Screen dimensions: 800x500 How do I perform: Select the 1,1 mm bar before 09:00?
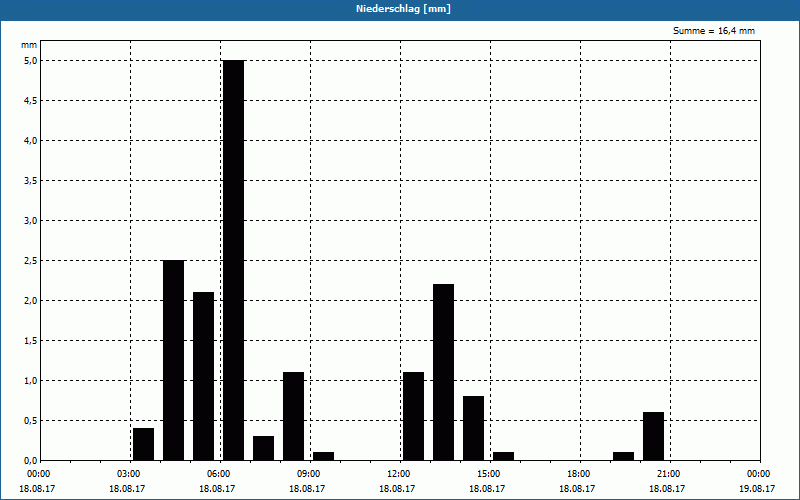pyautogui.click(x=293, y=416)
